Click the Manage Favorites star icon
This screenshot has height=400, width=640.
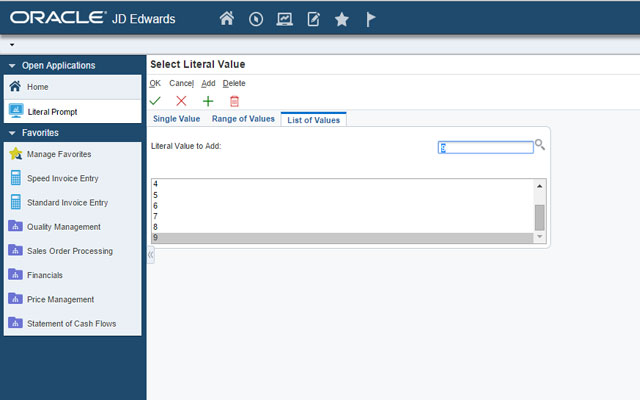pyautogui.click(x=16, y=154)
